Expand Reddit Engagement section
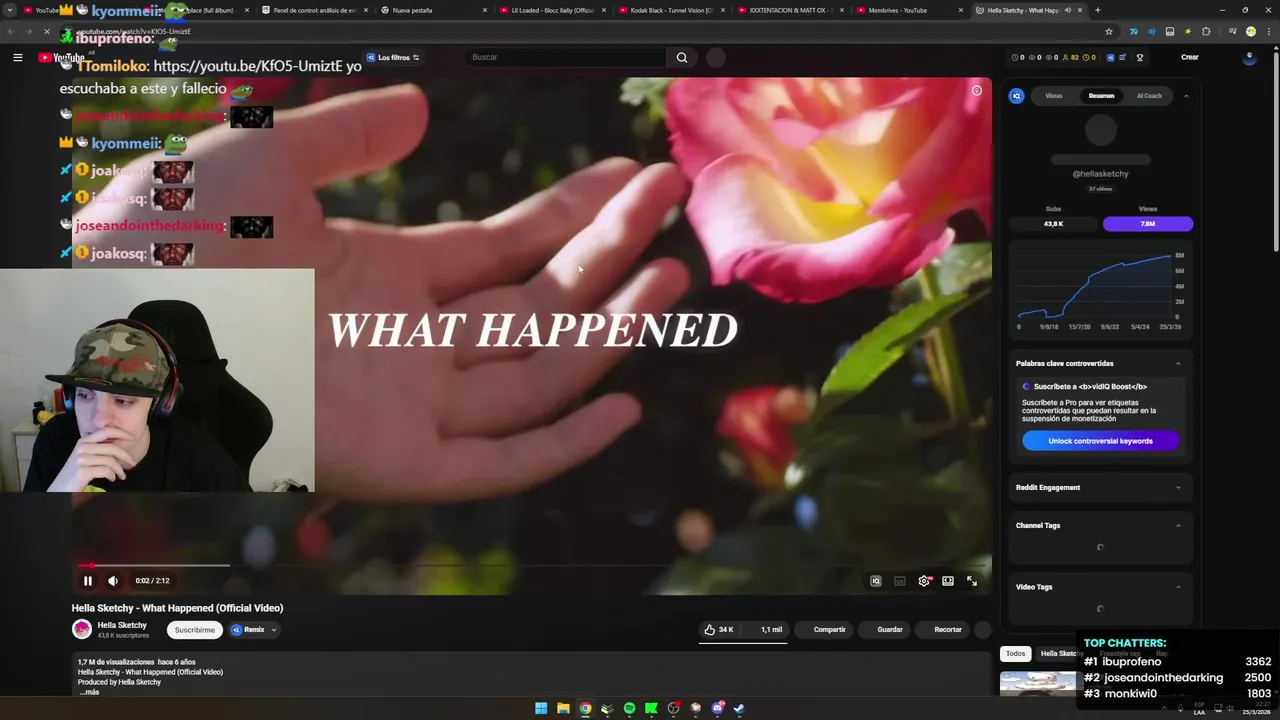The height and width of the screenshot is (720, 1280). click(1178, 488)
